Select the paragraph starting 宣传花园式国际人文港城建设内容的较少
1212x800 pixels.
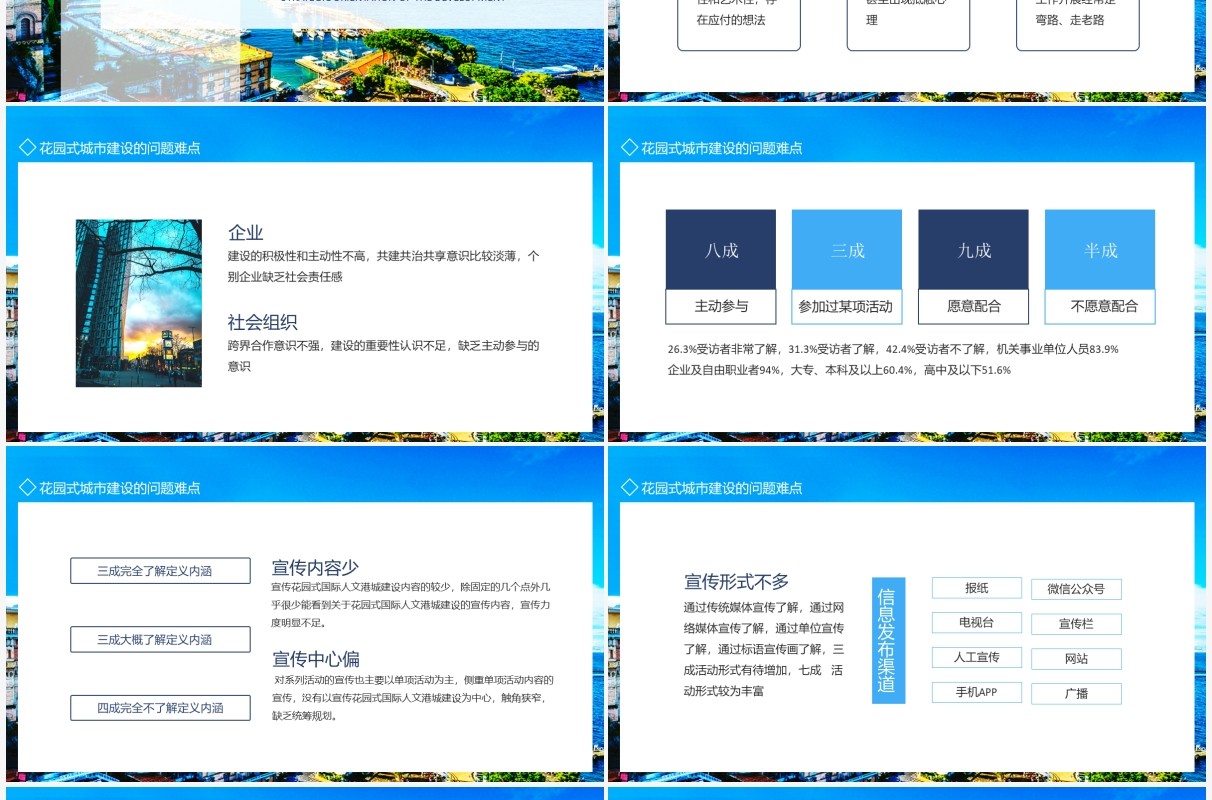point(411,604)
